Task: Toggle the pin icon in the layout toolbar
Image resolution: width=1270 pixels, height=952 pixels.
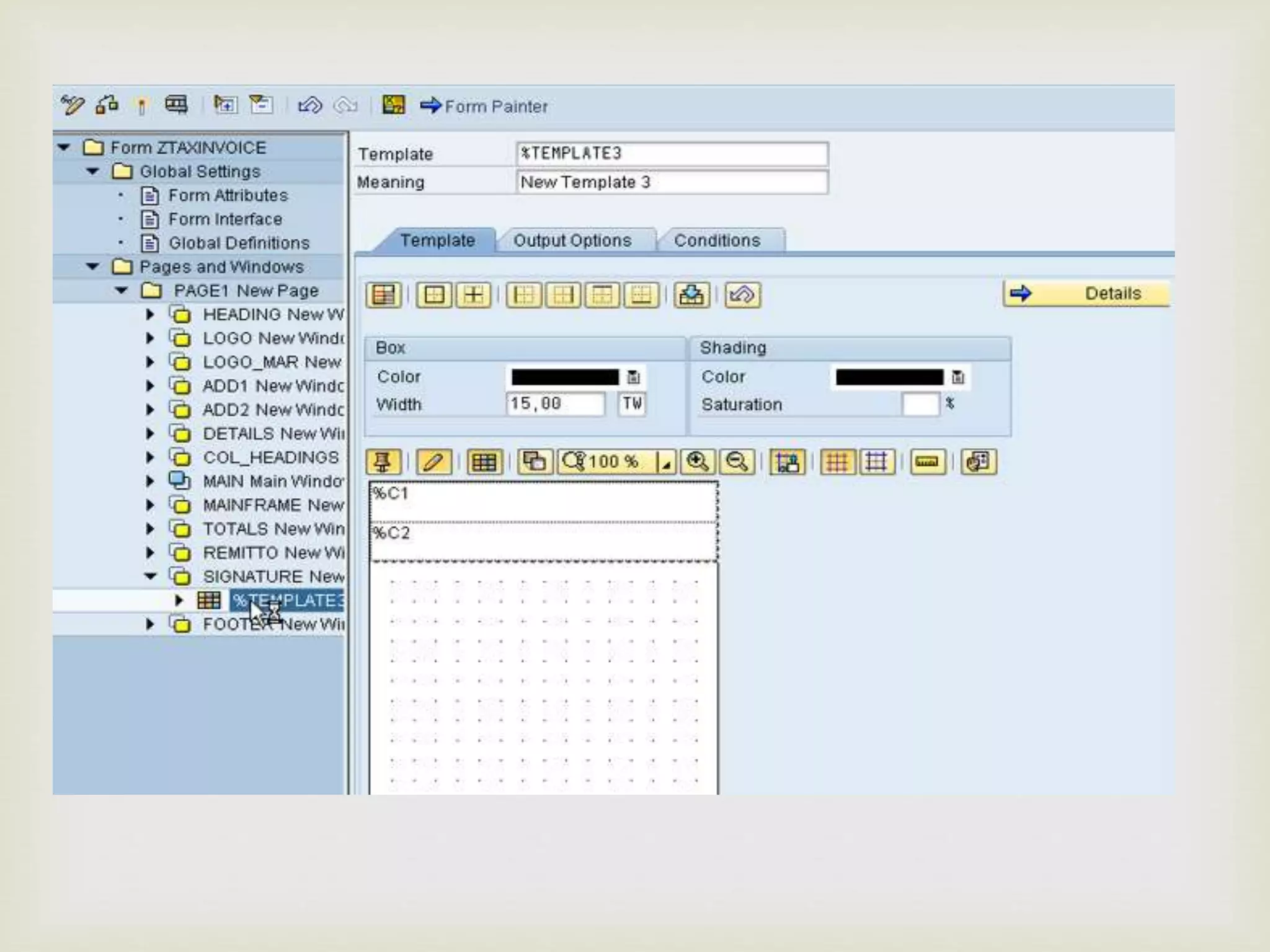Action: click(x=383, y=462)
